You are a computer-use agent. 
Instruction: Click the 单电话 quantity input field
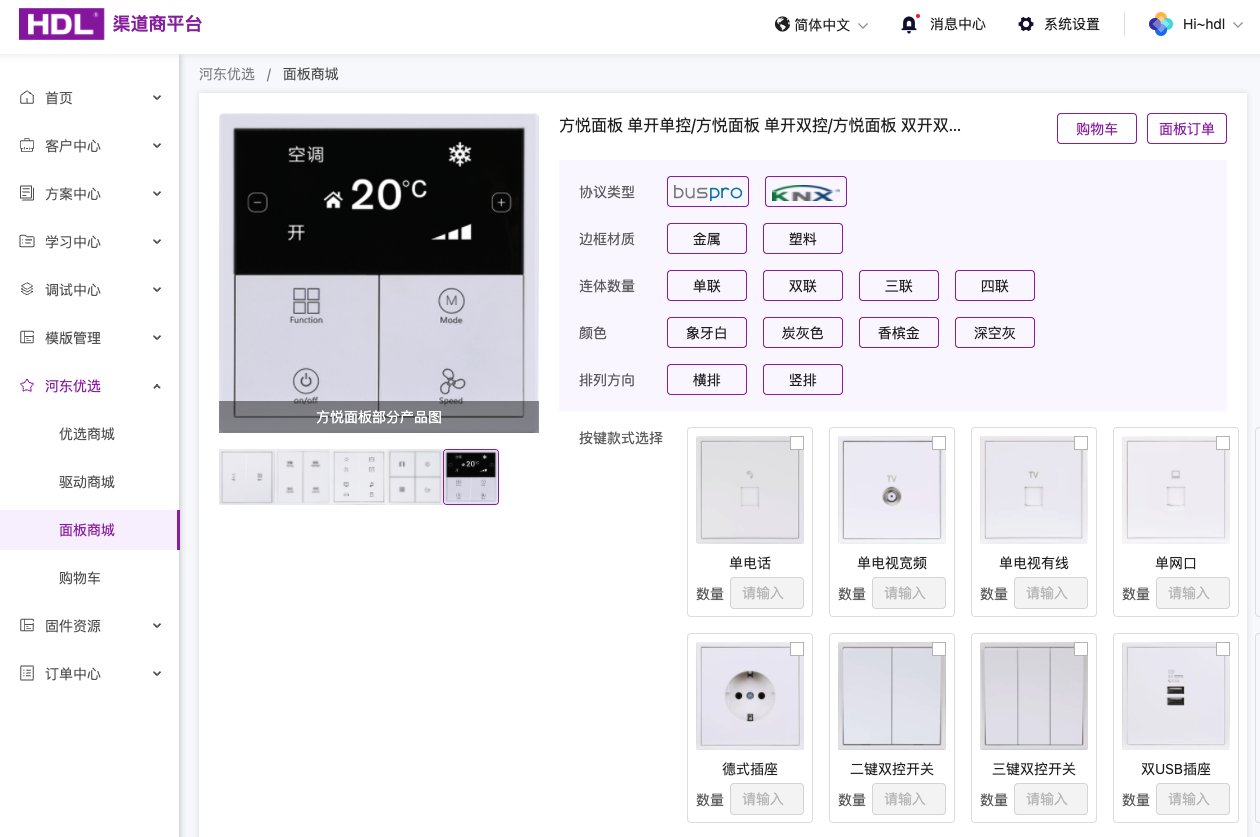tap(767, 593)
